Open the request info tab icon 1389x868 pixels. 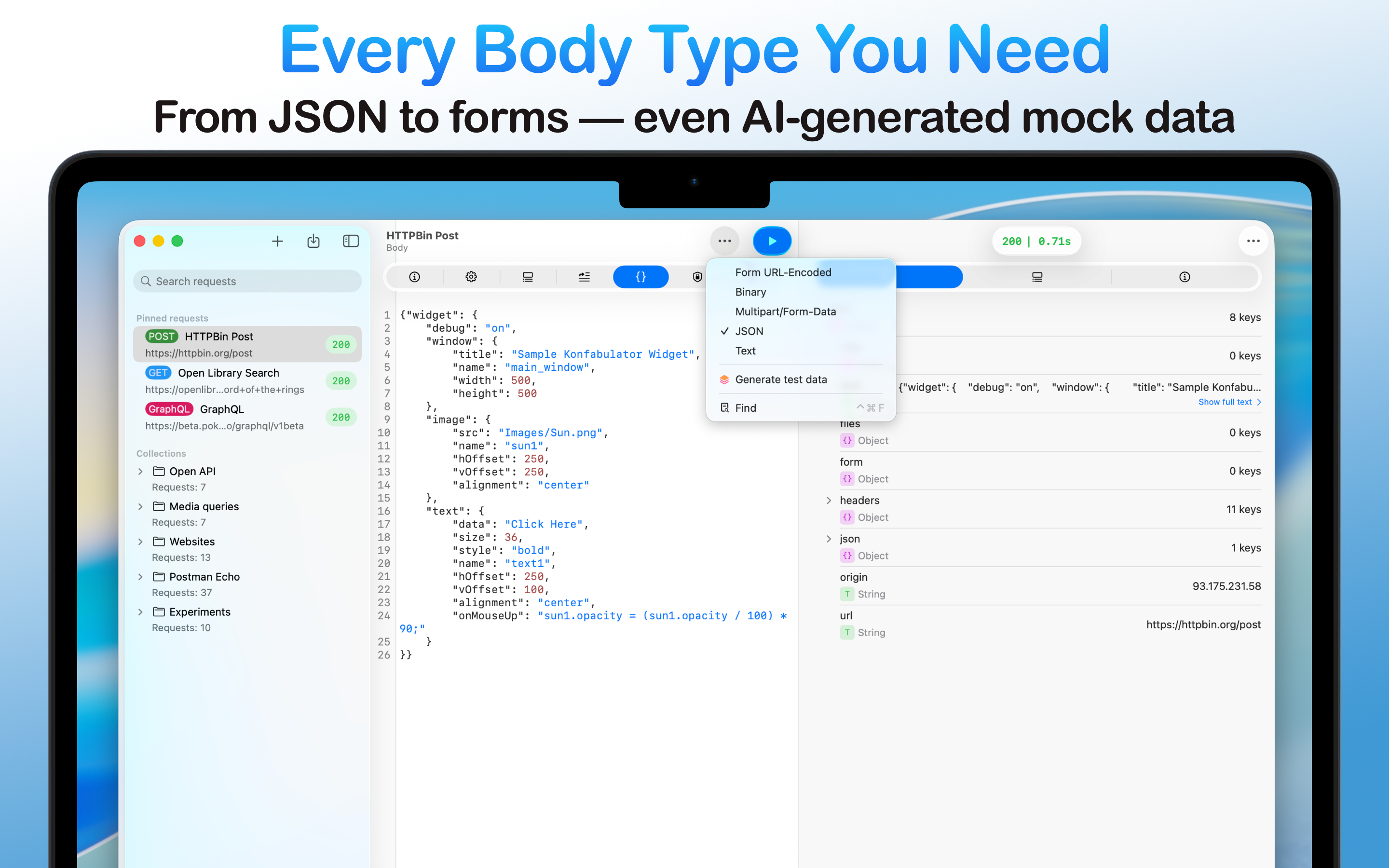click(x=414, y=277)
